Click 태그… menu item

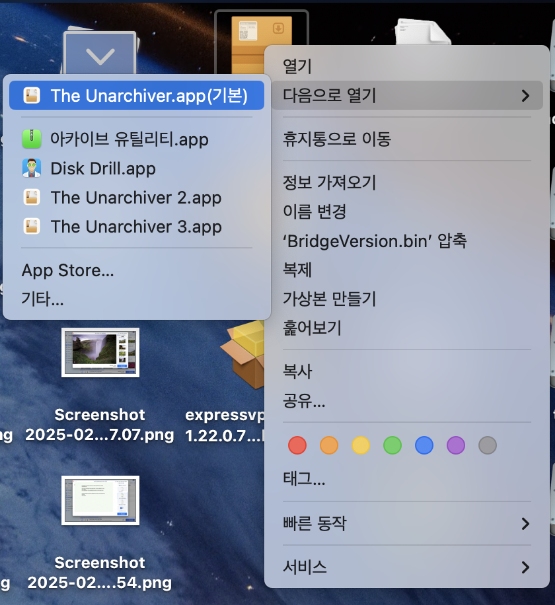[407, 479]
